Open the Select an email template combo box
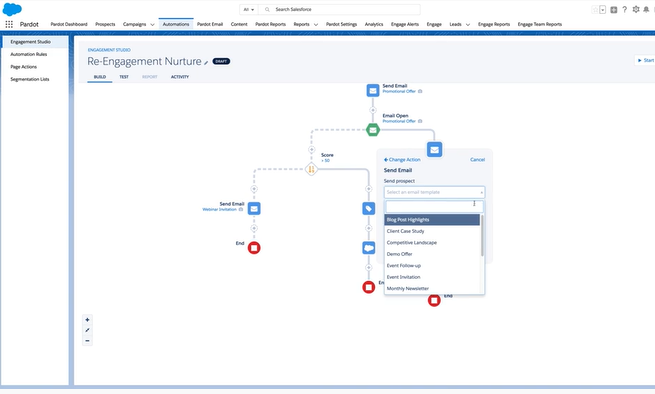 434,192
